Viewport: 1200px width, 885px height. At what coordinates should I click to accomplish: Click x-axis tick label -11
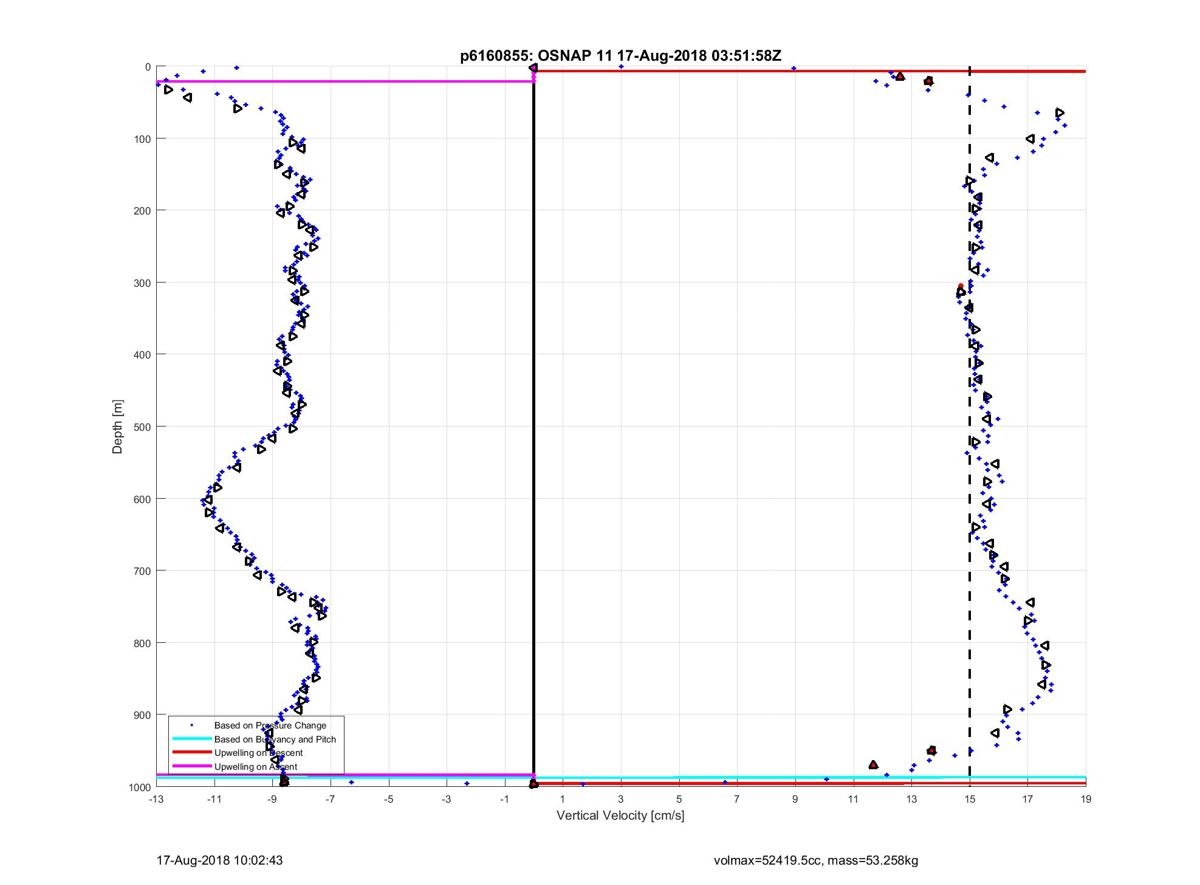(214, 799)
